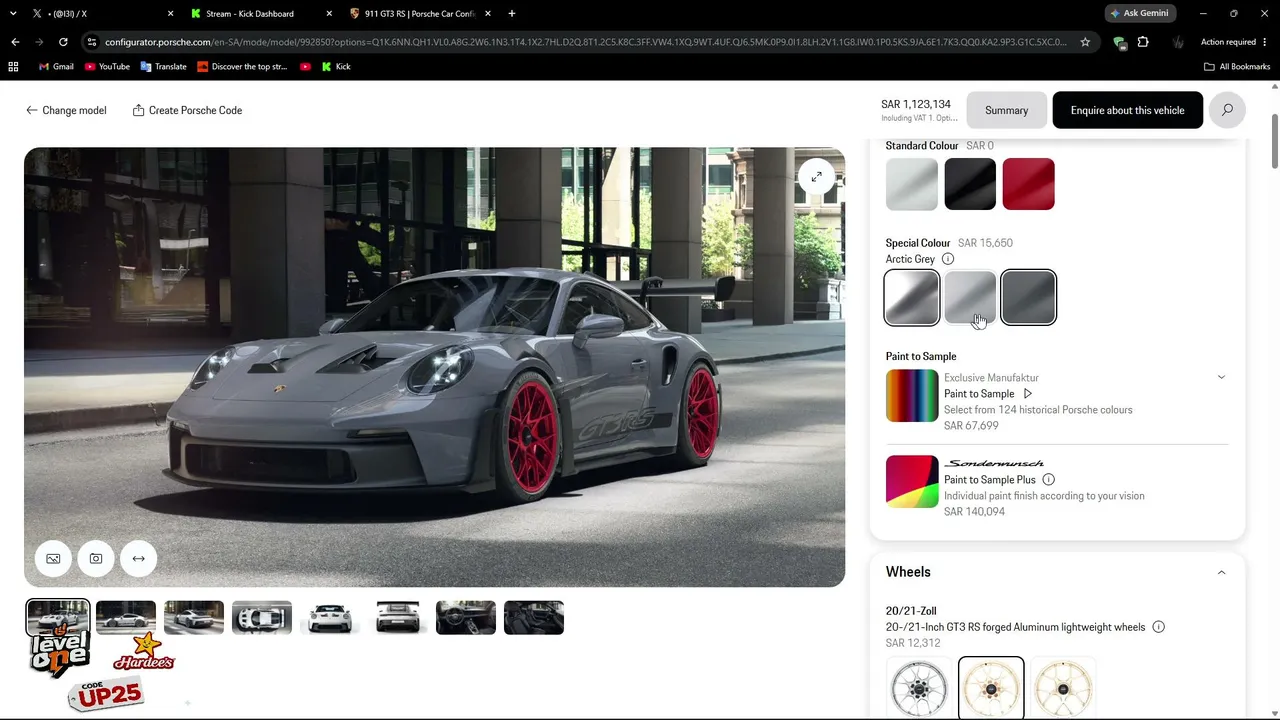Click Create Porsche Code
The height and width of the screenshot is (720, 1280).
(x=187, y=110)
